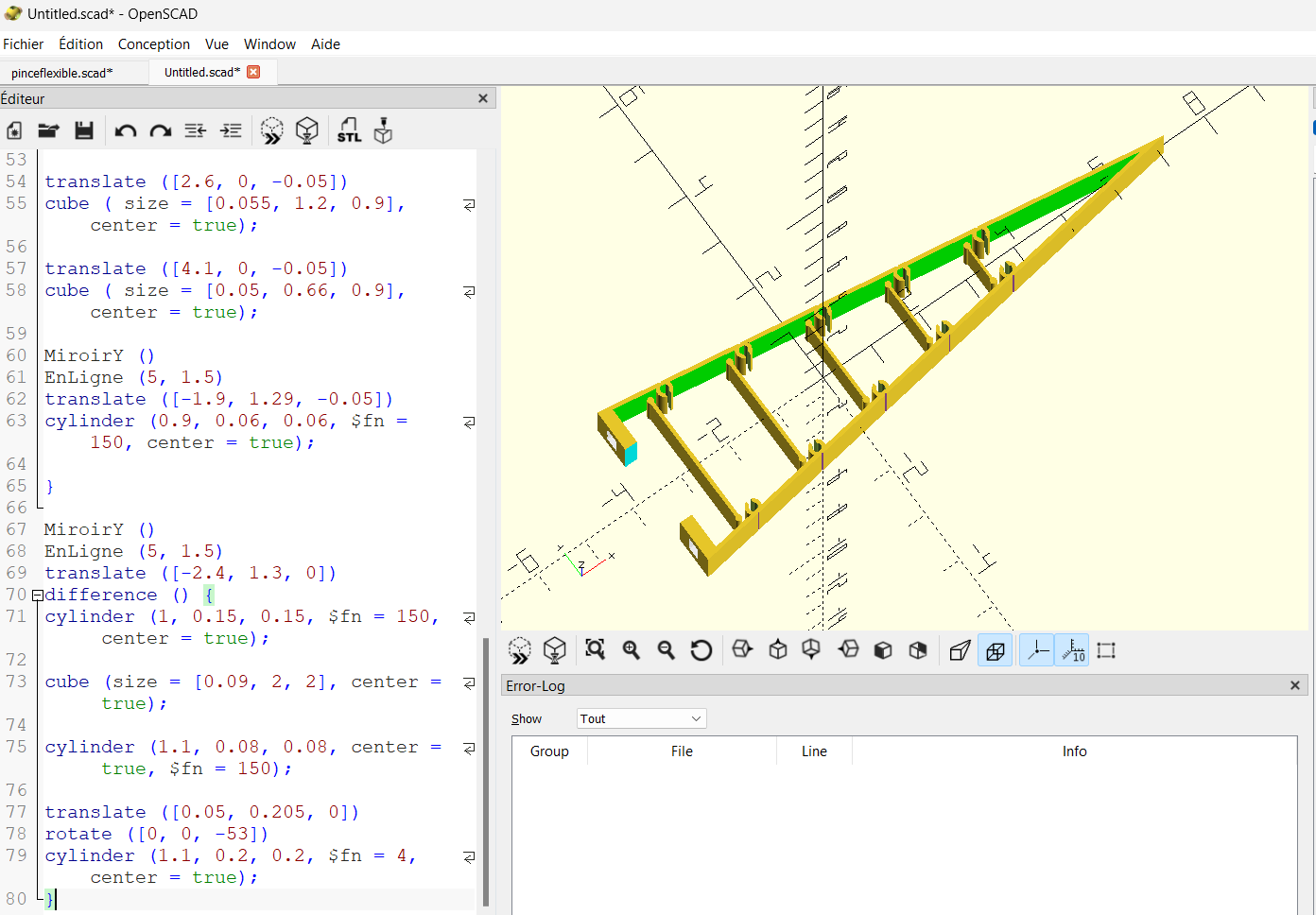Render the model from the editor toolbar
This screenshot has width=1316, height=915.
click(307, 130)
